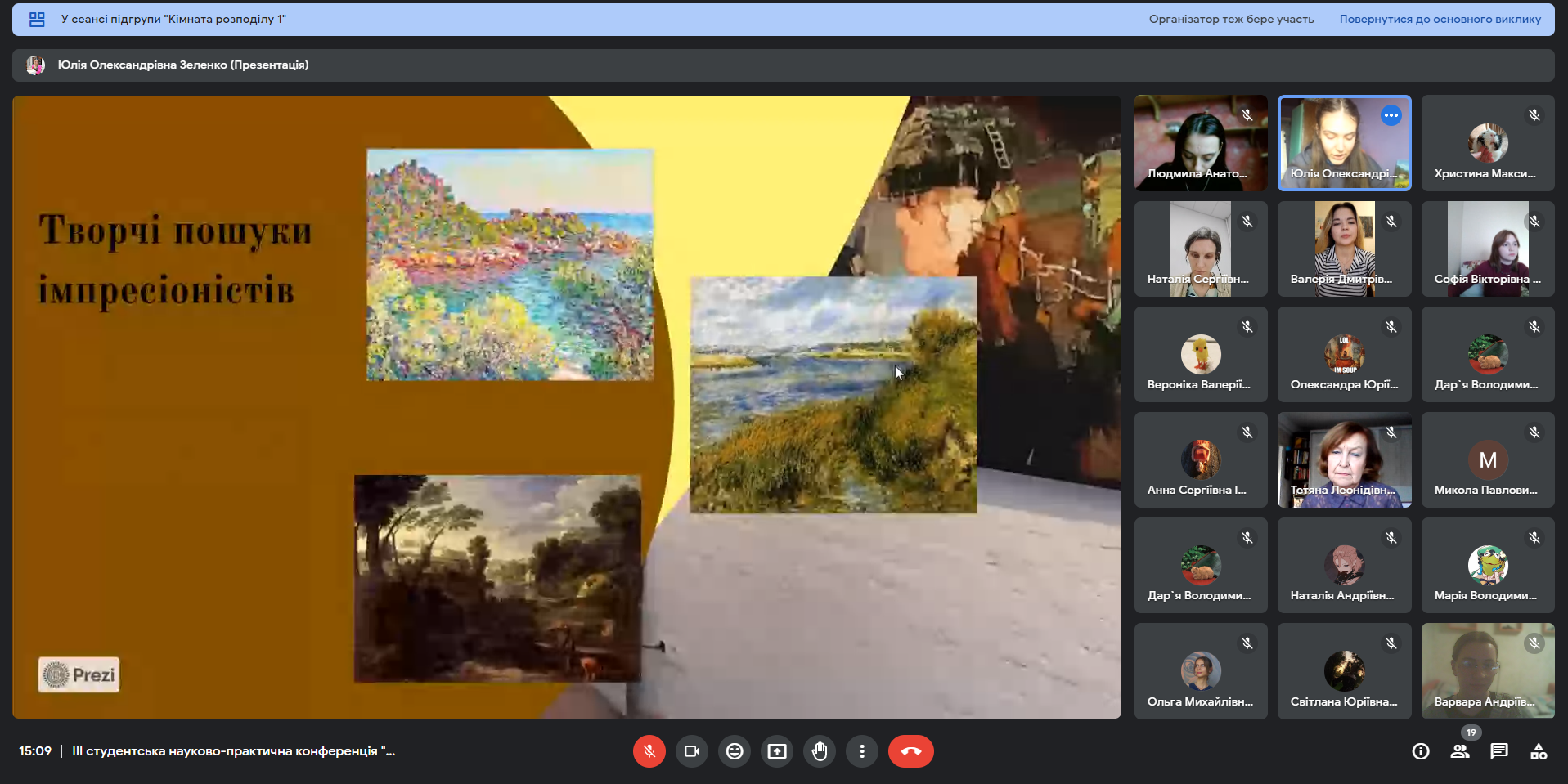Toggle the camera on or off
Screen dimensions: 1568x784
coord(691,751)
